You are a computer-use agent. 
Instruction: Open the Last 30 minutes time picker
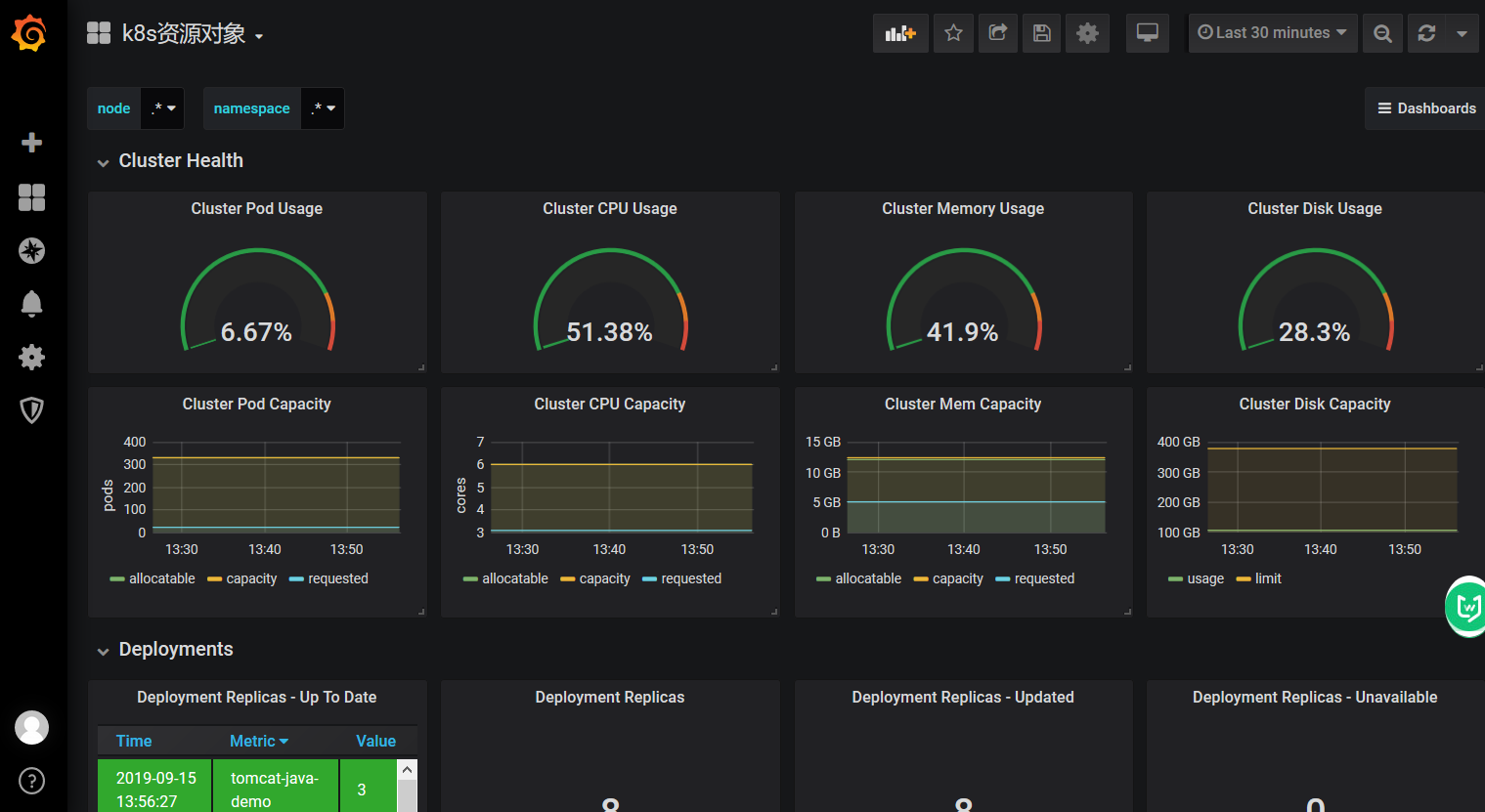coord(1273,33)
